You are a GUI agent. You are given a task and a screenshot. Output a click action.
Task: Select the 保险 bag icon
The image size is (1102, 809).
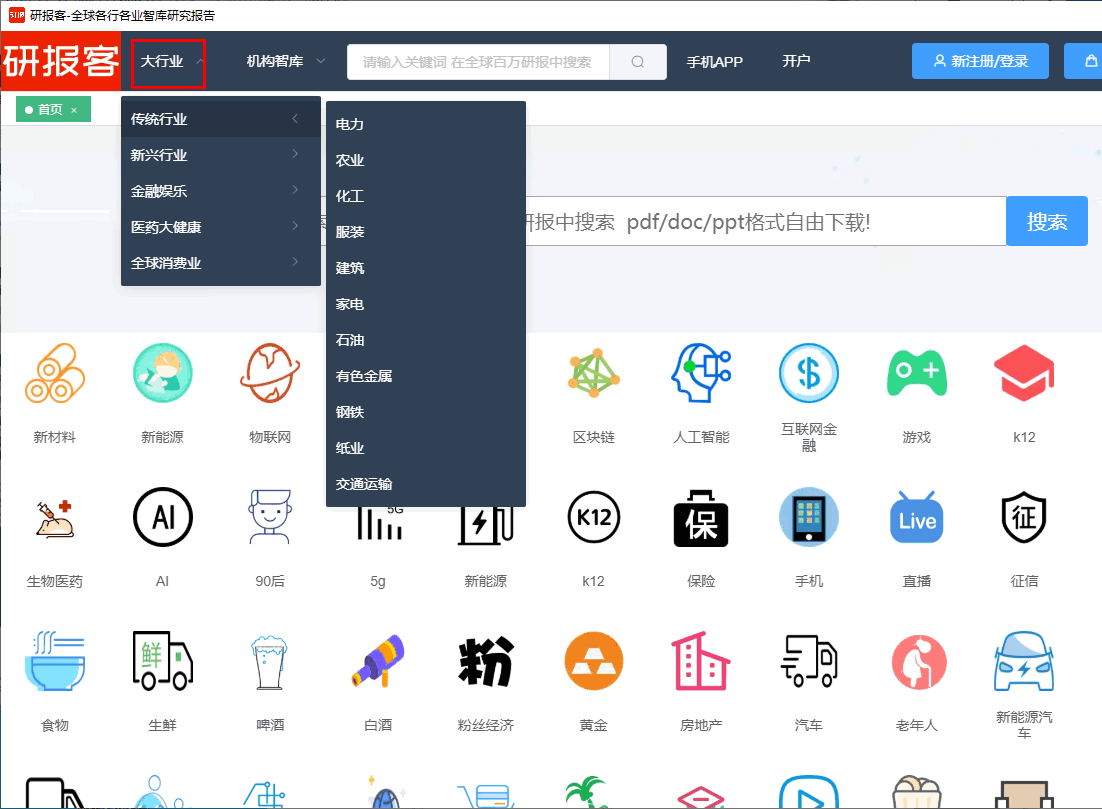click(701, 518)
